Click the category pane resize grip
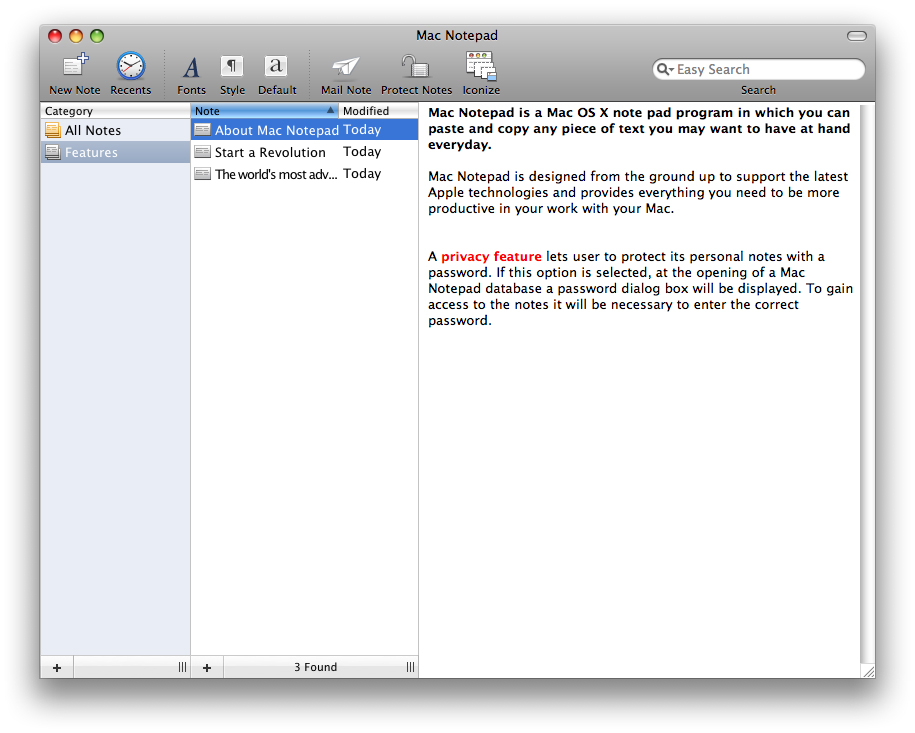This screenshot has height=733, width=915. click(x=182, y=667)
